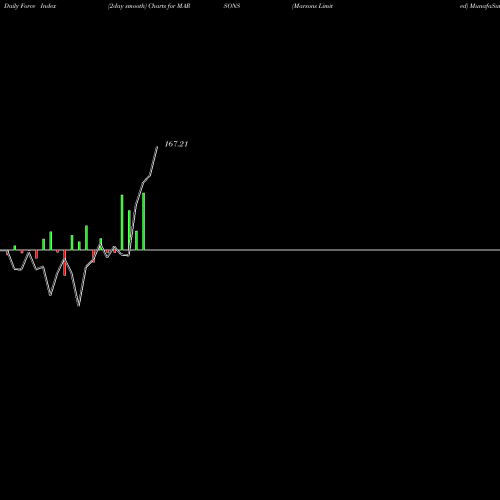Click the '(Marsons Limit' header text
The image size is (500, 500).
(312, 6)
